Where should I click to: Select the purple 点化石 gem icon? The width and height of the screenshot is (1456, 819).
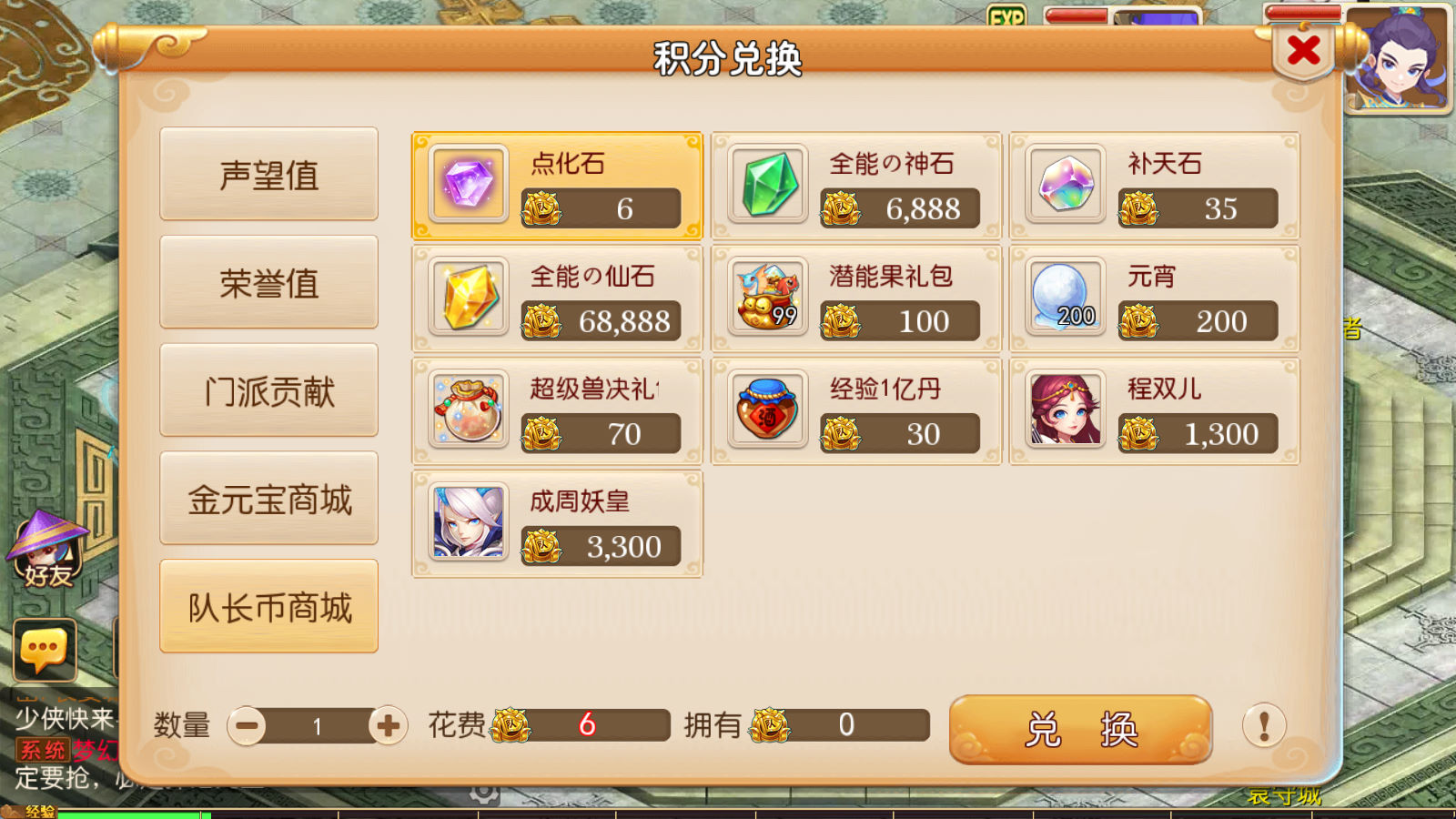[x=468, y=185]
